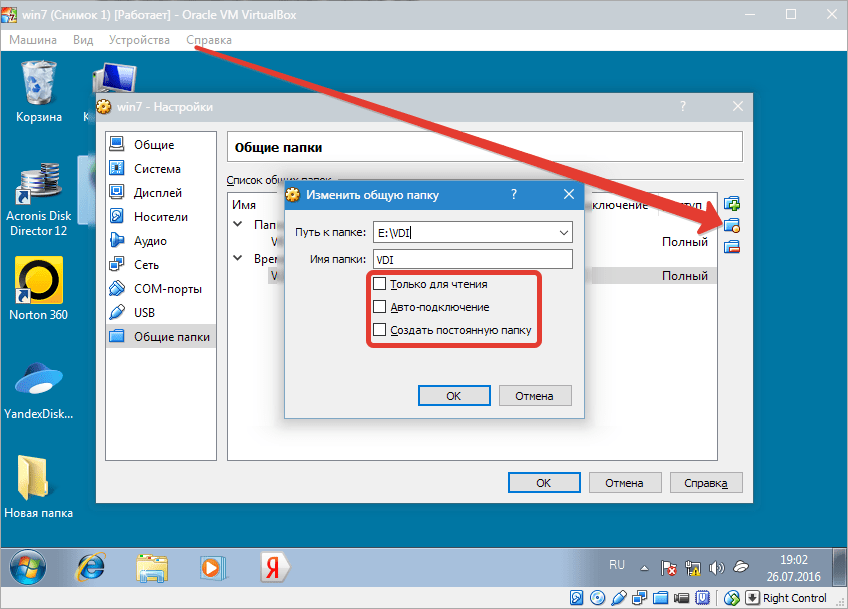Click the 'Имя папки' text field
The image size is (848, 609).
coord(471,260)
